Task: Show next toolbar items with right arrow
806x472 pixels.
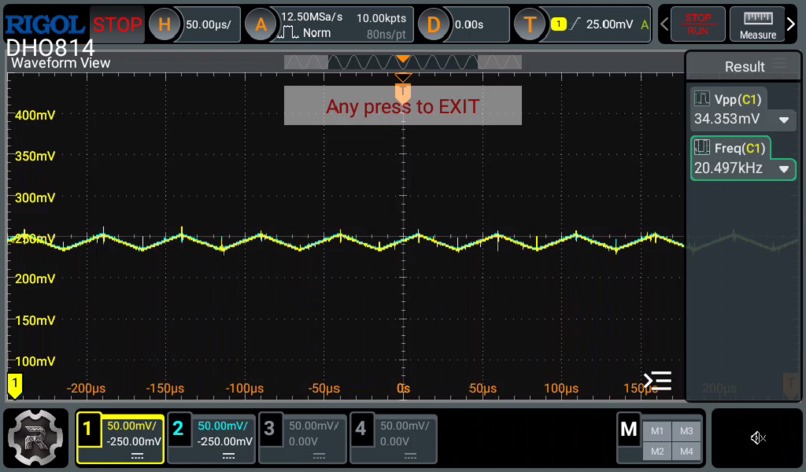Action: tap(791, 24)
